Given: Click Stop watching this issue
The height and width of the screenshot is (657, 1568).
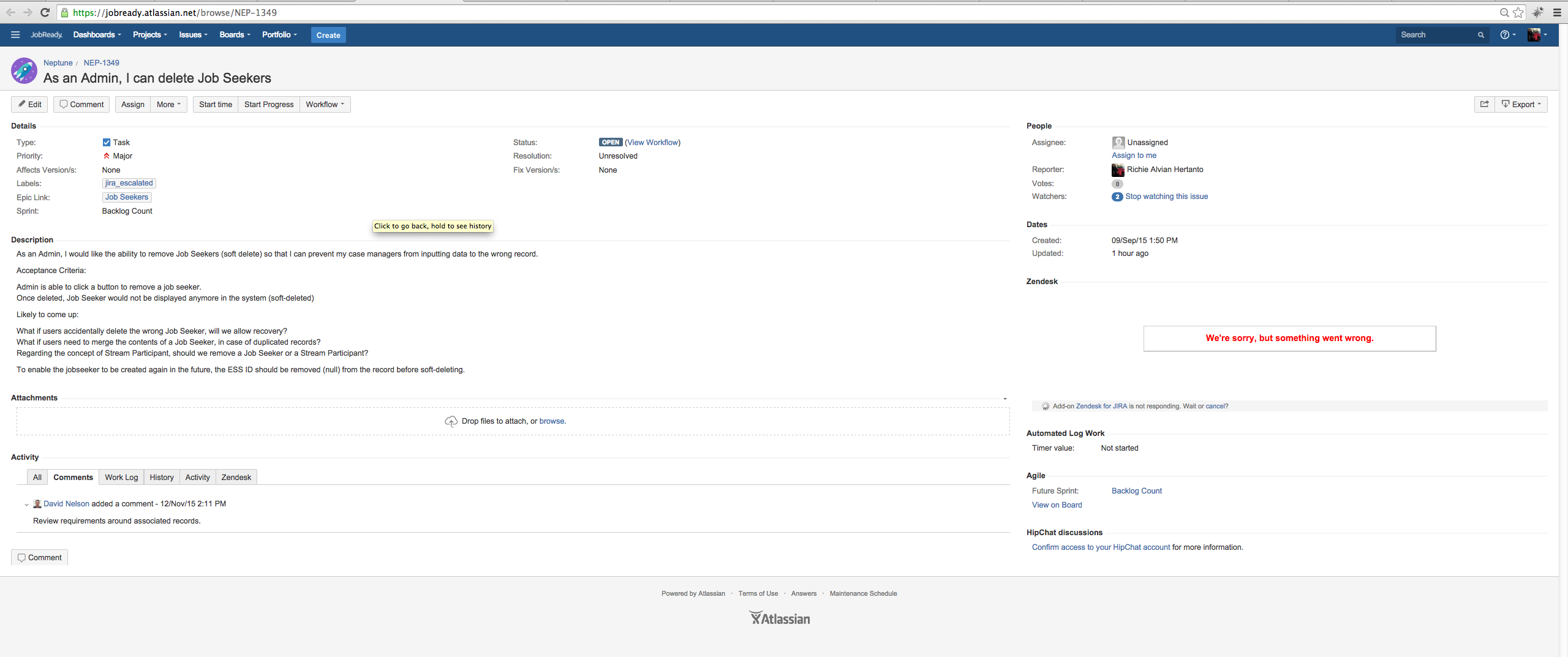Looking at the screenshot, I should pyautogui.click(x=1167, y=197).
